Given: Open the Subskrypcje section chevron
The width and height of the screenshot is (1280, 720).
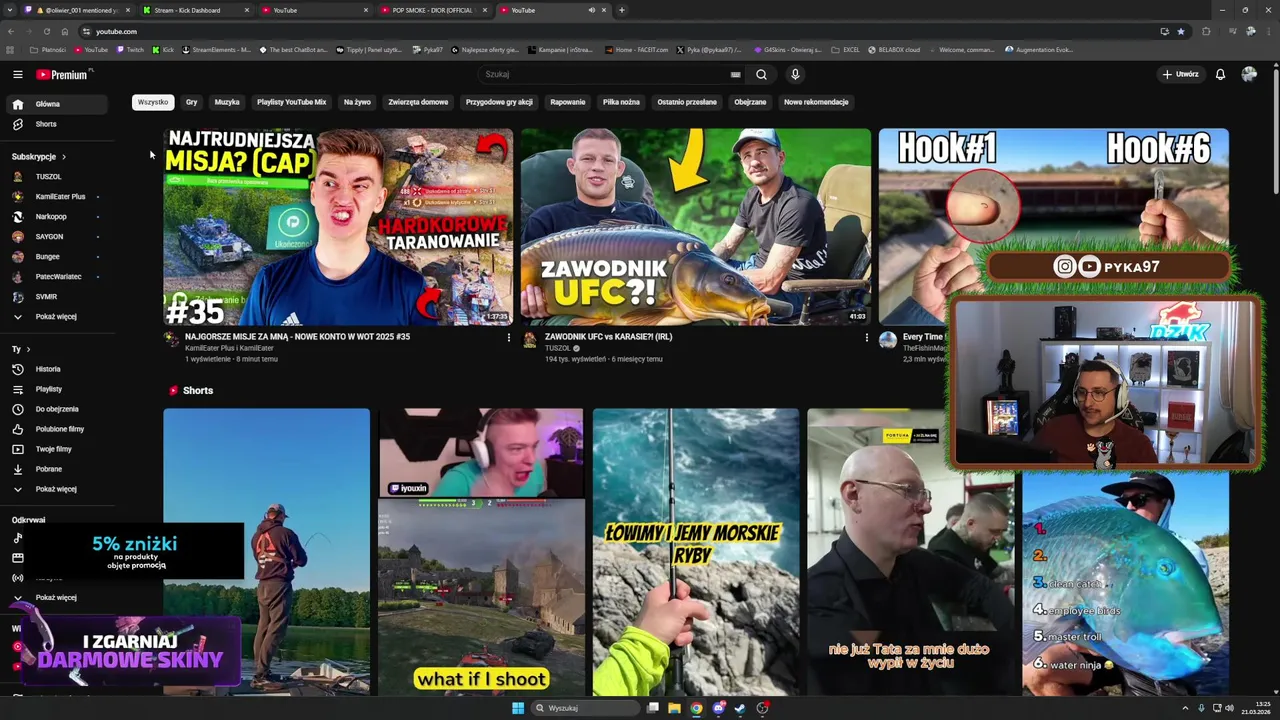Looking at the screenshot, I should [63, 157].
